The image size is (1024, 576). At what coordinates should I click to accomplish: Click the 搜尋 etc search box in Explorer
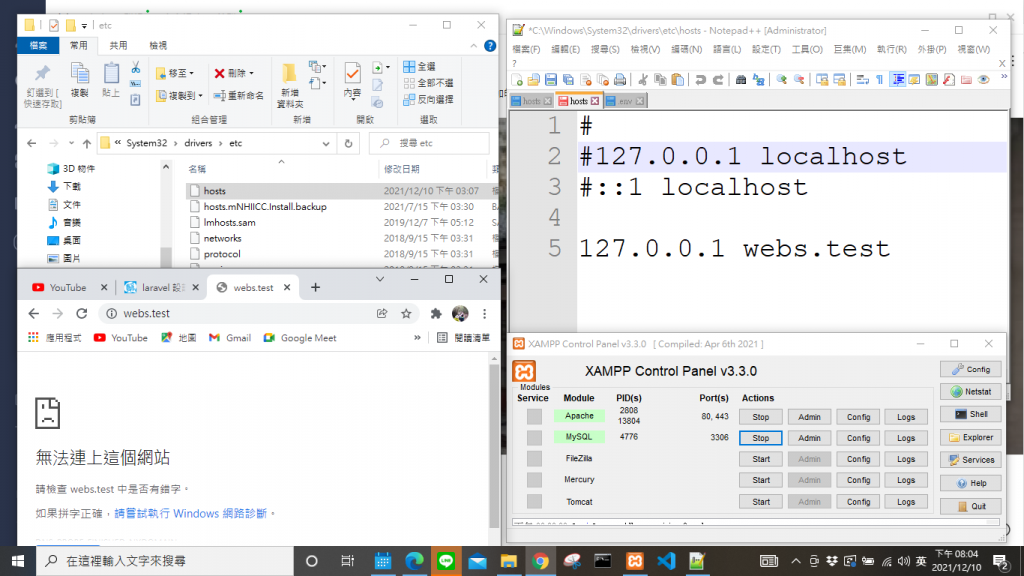coord(429,143)
